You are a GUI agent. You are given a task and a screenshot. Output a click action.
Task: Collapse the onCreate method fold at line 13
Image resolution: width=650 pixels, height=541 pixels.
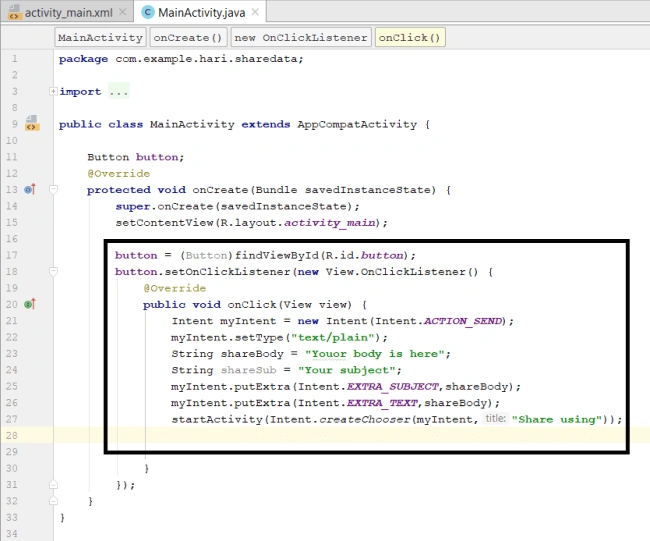pos(53,190)
